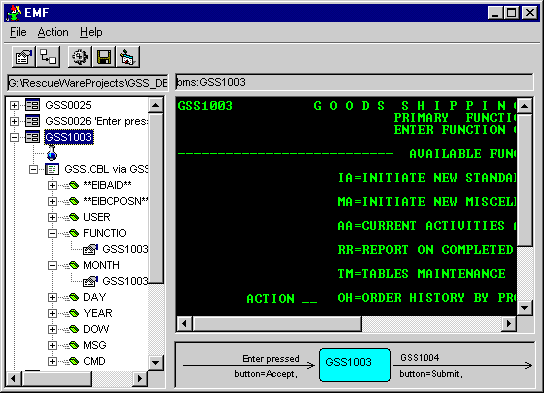
Task: Click the gear settings toolbar icon
Action: pos(79,57)
